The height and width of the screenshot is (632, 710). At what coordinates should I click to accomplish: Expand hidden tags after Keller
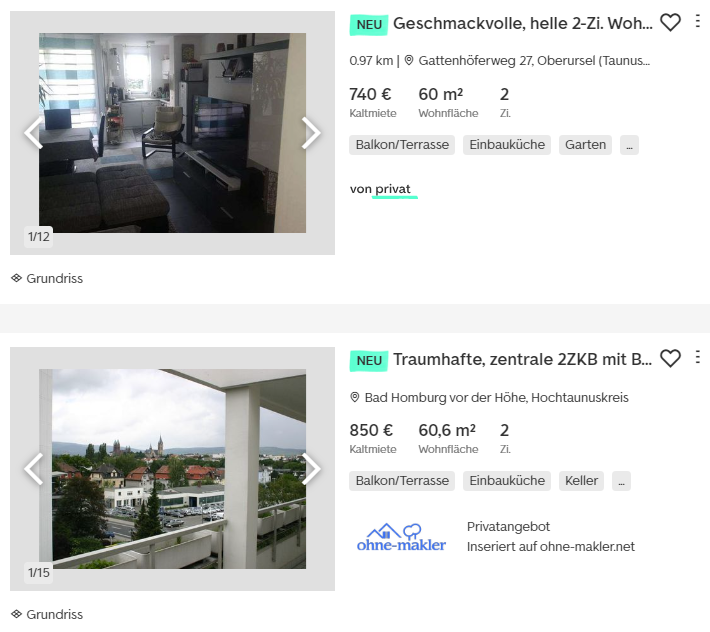coord(621,481)
